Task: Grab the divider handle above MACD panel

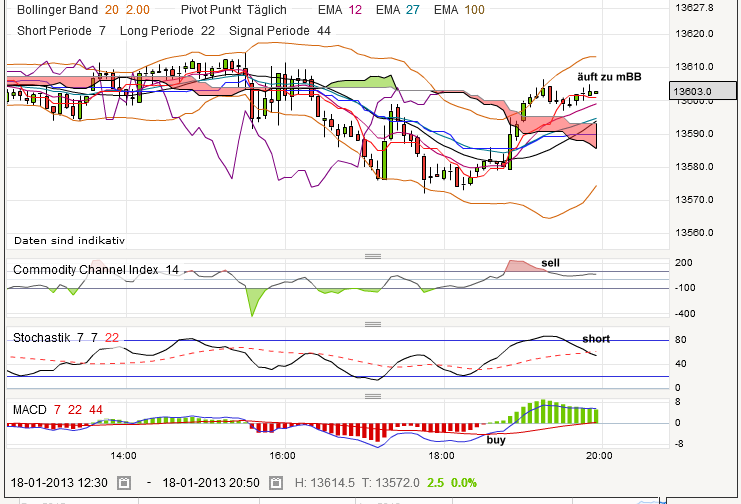Action: coord(373,396)
